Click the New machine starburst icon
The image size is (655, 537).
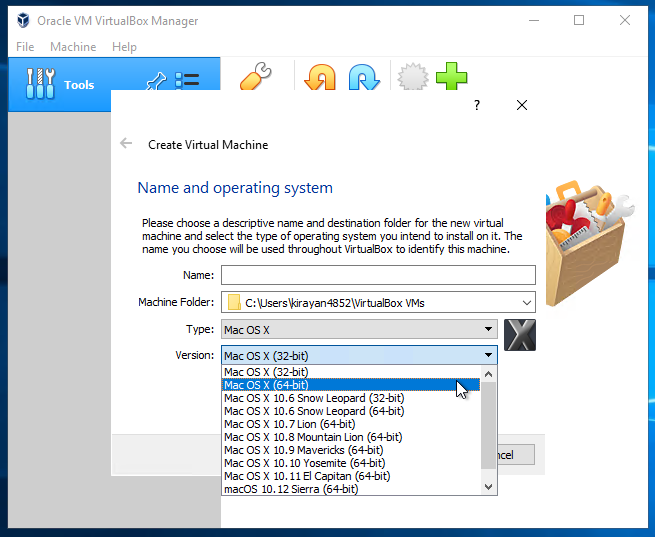click(x=413, y=76)
